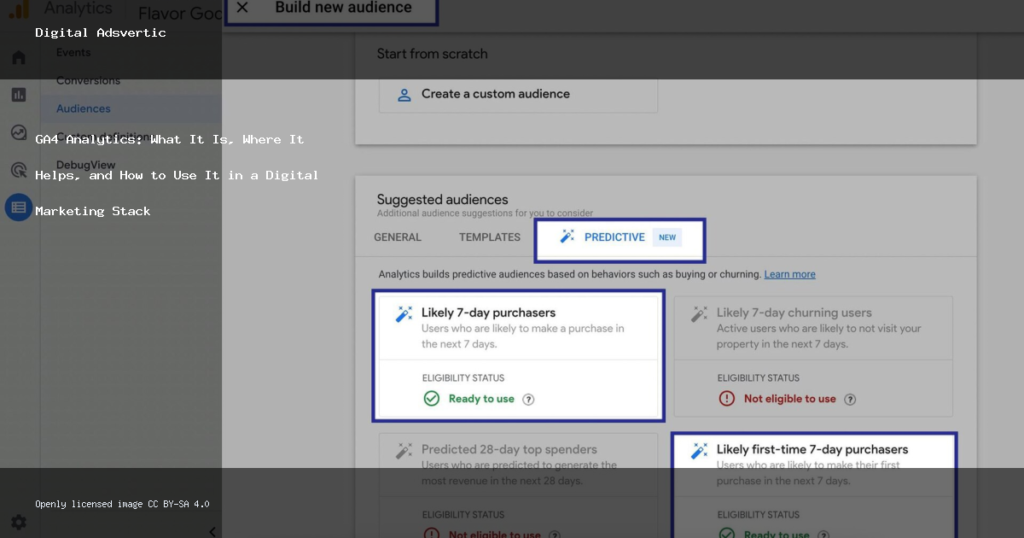1024x538 pixels.
Task: Click the Suggested audiences heading
Action: (442, 199)
